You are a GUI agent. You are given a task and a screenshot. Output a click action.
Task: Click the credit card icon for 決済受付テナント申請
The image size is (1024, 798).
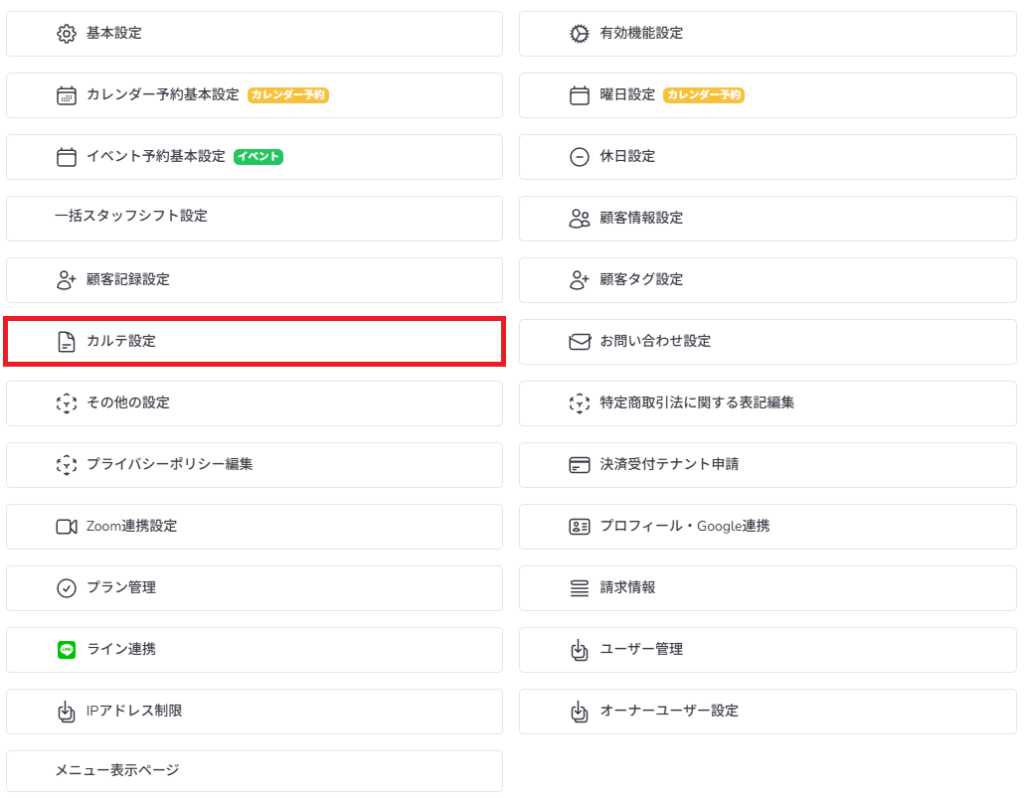[579, 465]
